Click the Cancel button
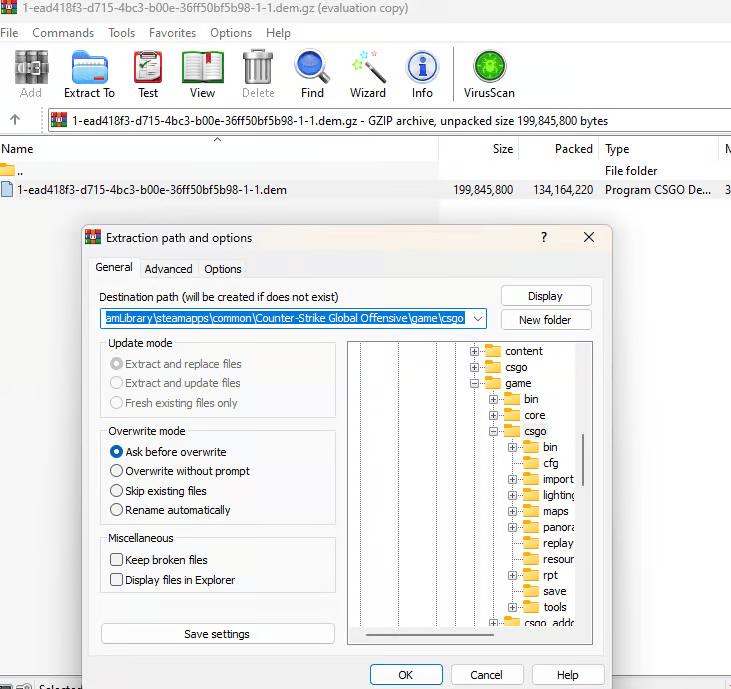The width and height of the screenshot is (731, 689). 487,675
